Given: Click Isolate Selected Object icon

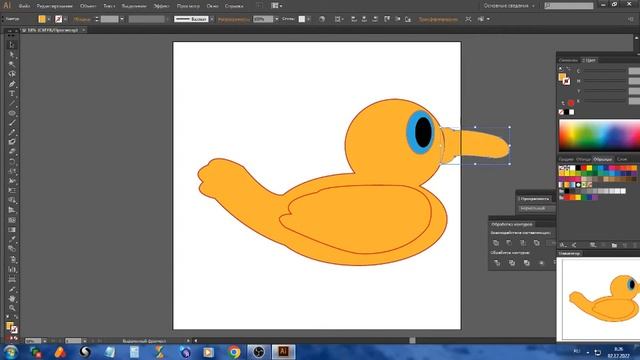Looking at the screenshot, I should pos(468,19).
